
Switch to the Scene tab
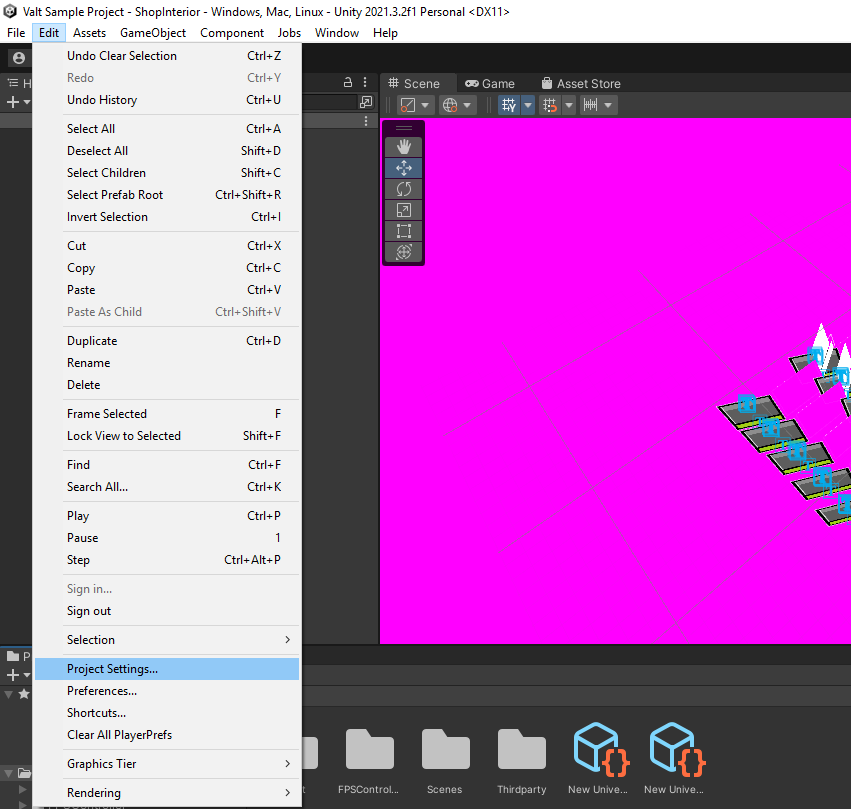(415, 84)
